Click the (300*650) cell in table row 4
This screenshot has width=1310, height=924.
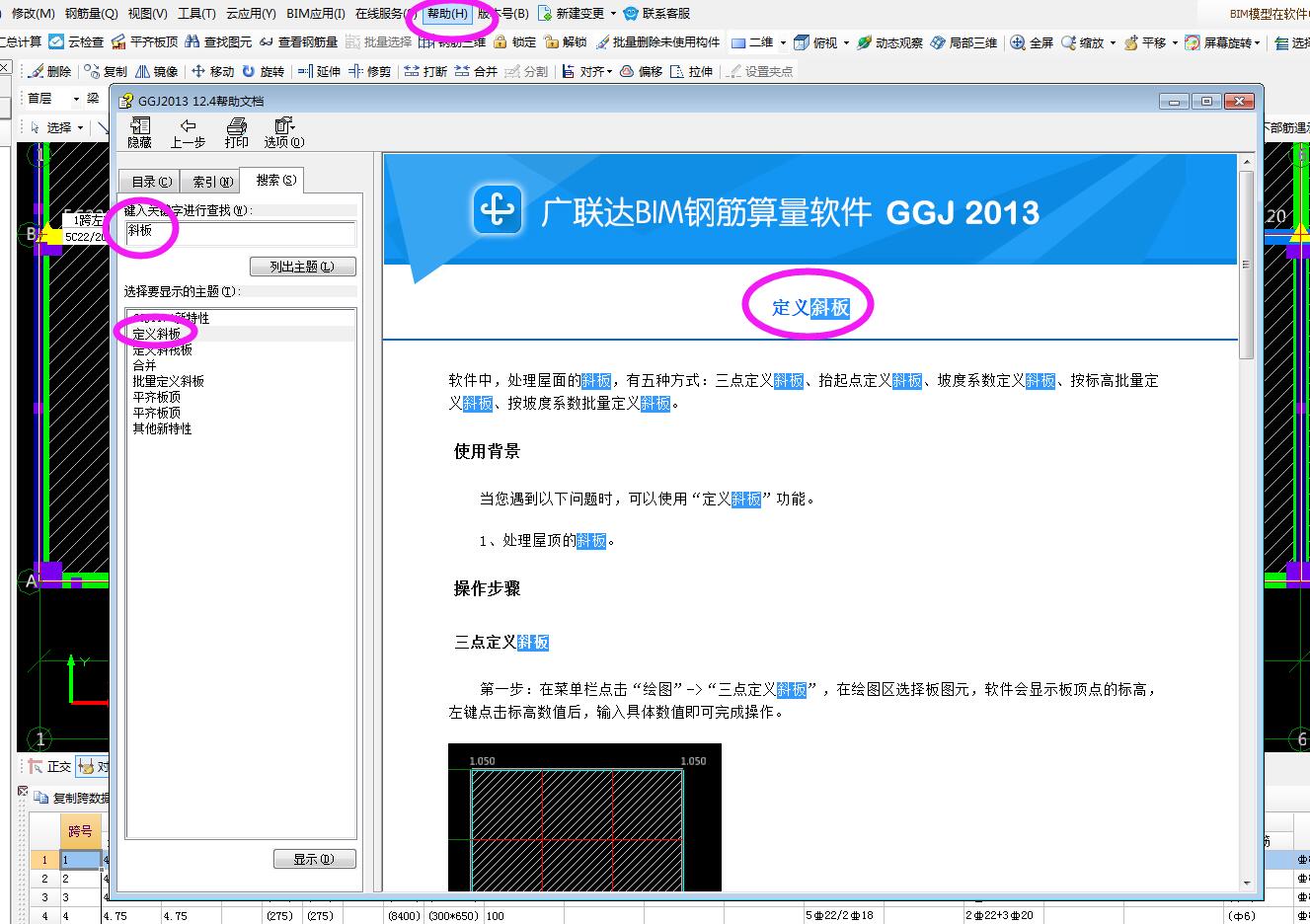tap(454, 915)
